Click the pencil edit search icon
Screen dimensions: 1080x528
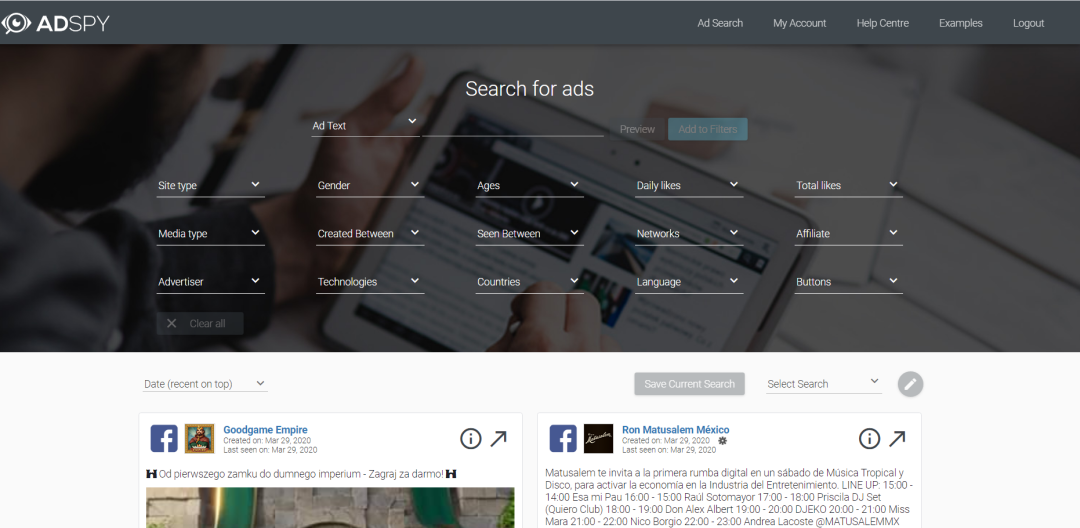pyautogui.click(x=911, y=384)
